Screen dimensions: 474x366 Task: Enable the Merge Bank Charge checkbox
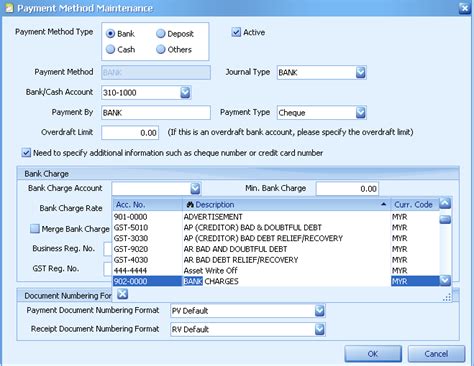(x=35, y=229)
